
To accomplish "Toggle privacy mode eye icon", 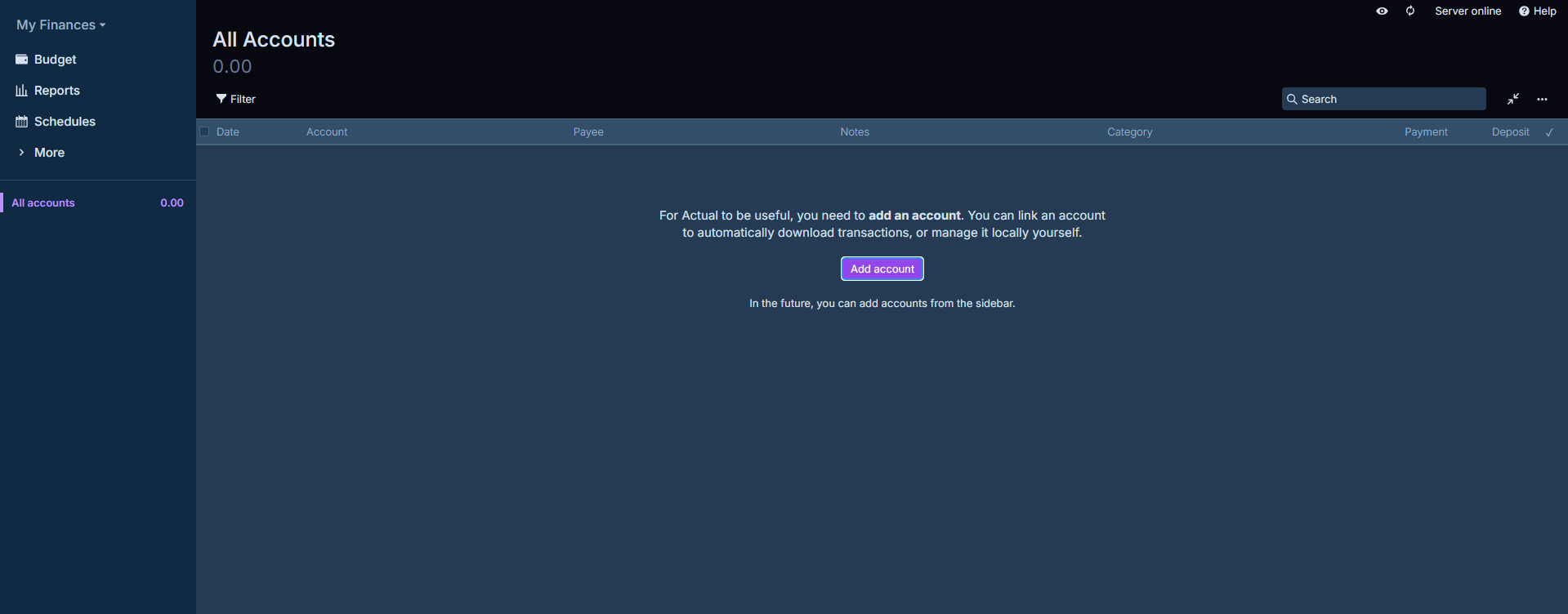I will (1382, 11).
